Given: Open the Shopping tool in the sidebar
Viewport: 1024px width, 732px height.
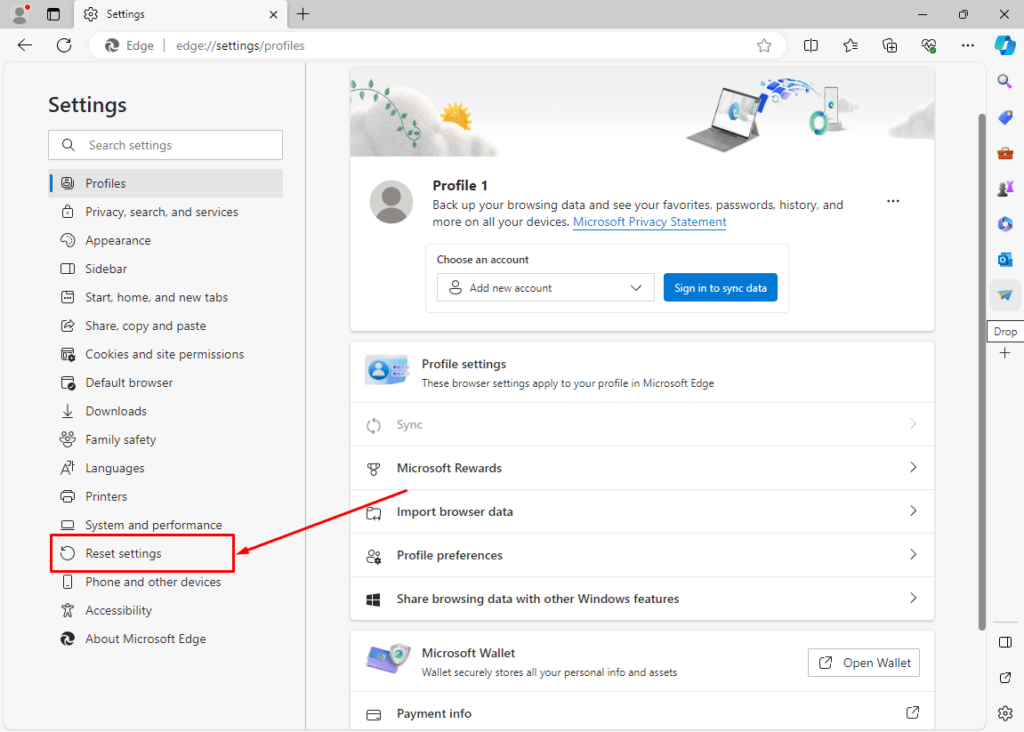Looking at the screenshot, I should tap(1004, 117).
